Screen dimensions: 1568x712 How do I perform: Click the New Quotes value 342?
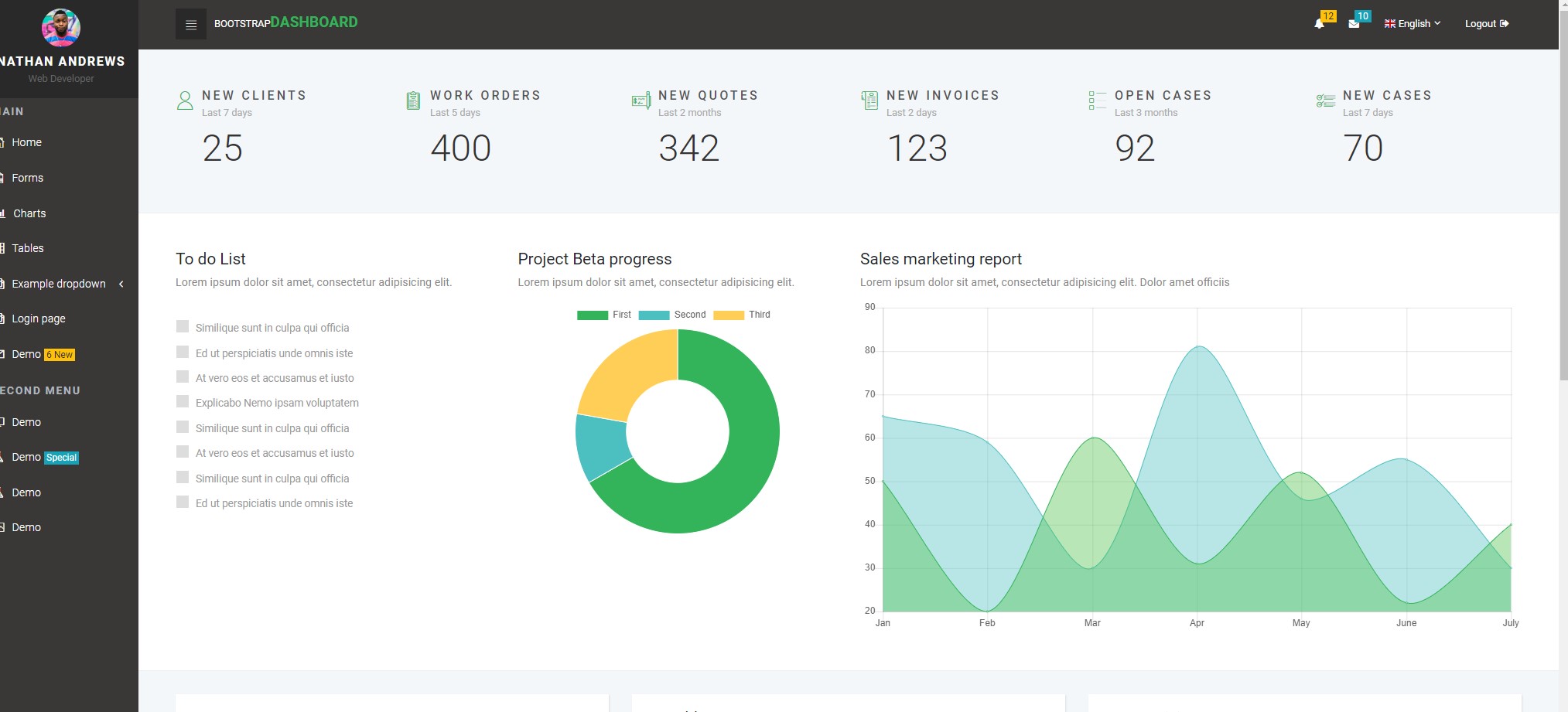coord(689,148)
